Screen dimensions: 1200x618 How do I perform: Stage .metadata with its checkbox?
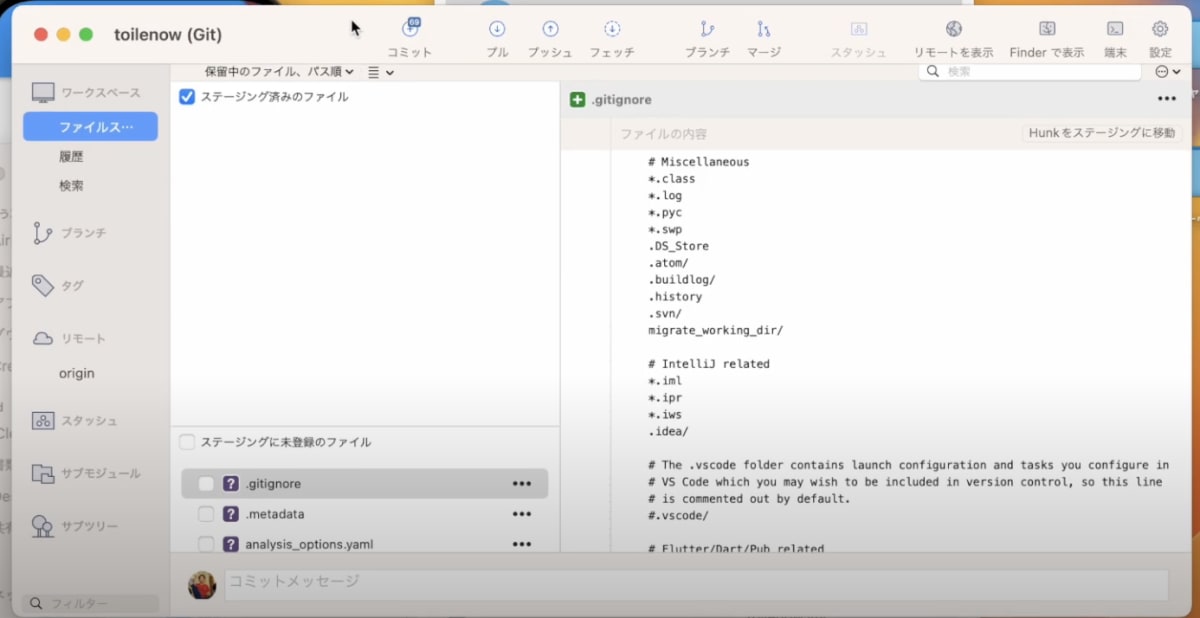[x=206, y=514]
